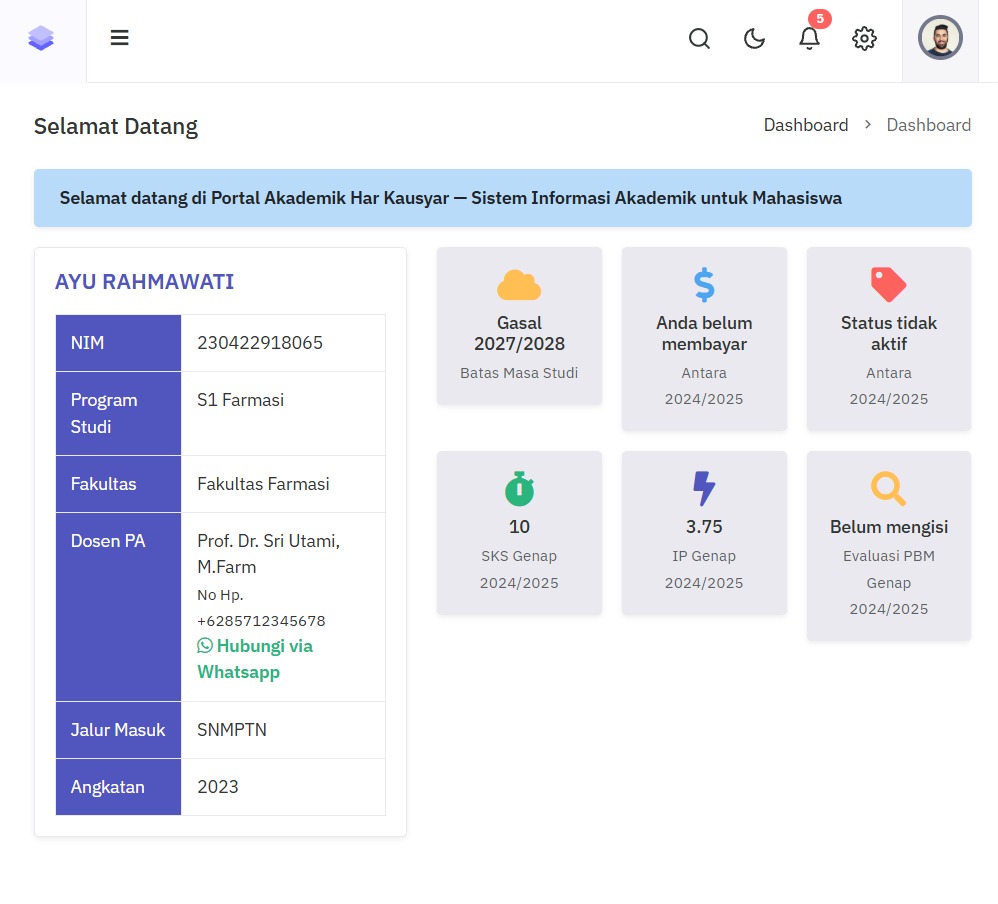Click the orange magnifier Evaluasi PBM icon
The image size is (998, 904).
[888, 489]
